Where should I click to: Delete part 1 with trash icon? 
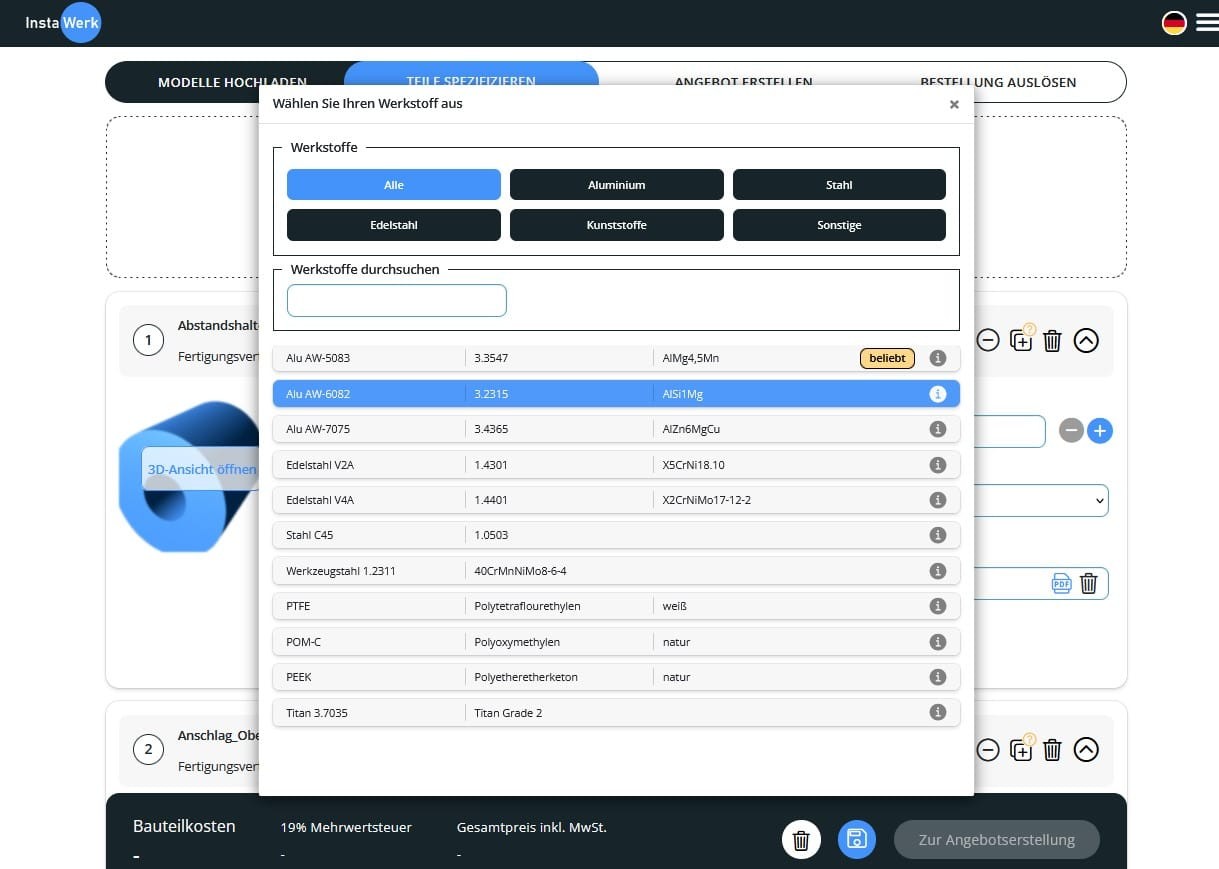pyautogui.click(x=1052, y=341)
